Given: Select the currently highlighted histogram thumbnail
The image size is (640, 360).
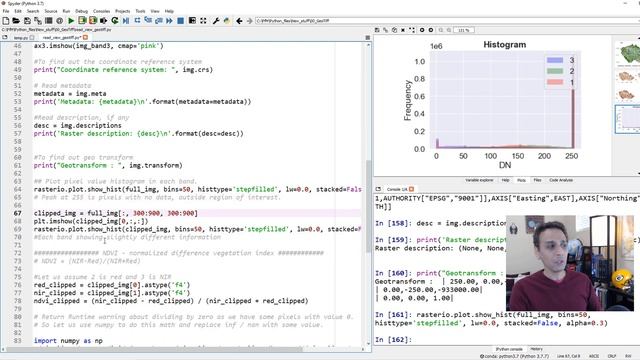Looking at the screenshot, I should pyautogui.click(x=628, y=119).
